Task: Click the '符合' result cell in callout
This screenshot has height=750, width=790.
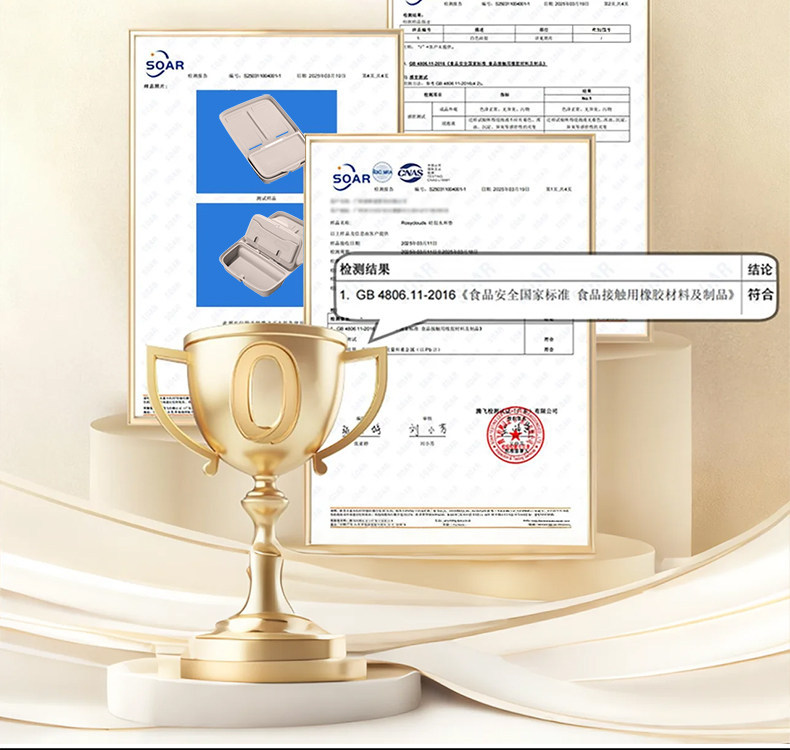Action: [760, 294]
